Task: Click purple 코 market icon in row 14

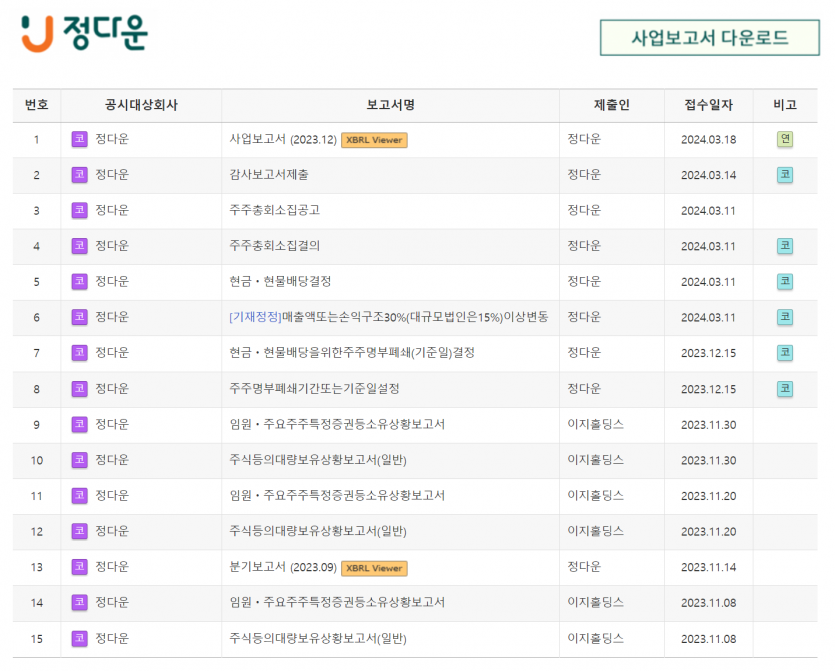Action: pyautogui.click(x=79, y=603)
